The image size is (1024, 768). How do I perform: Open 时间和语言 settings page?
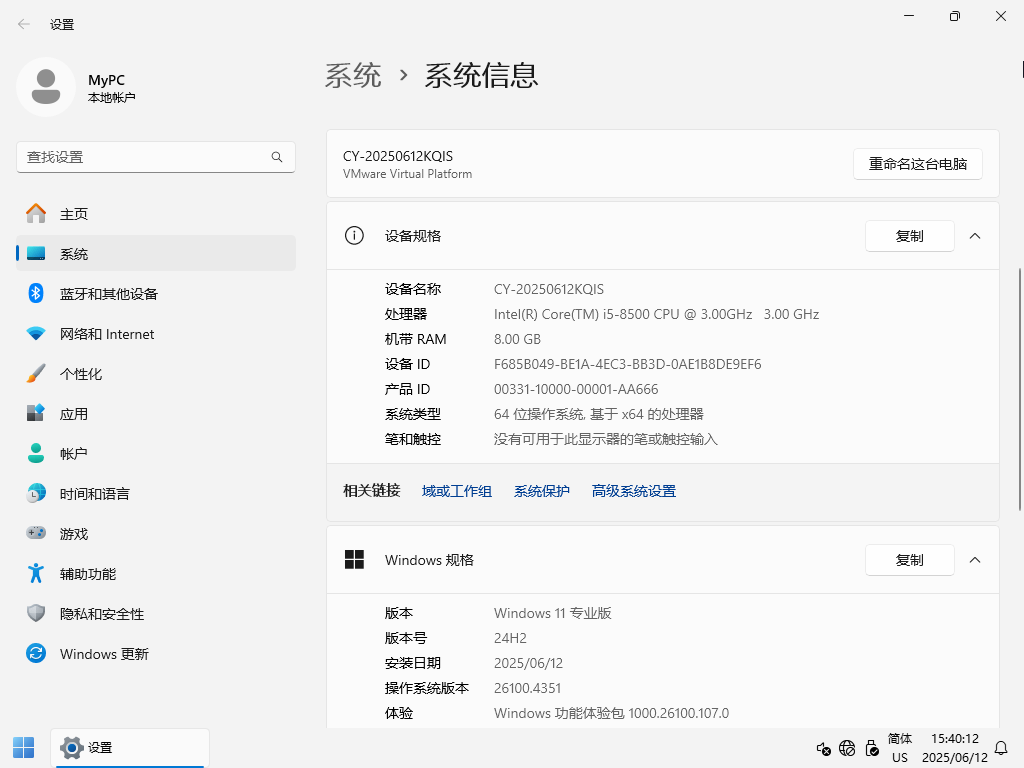click(x=156, y=493)
